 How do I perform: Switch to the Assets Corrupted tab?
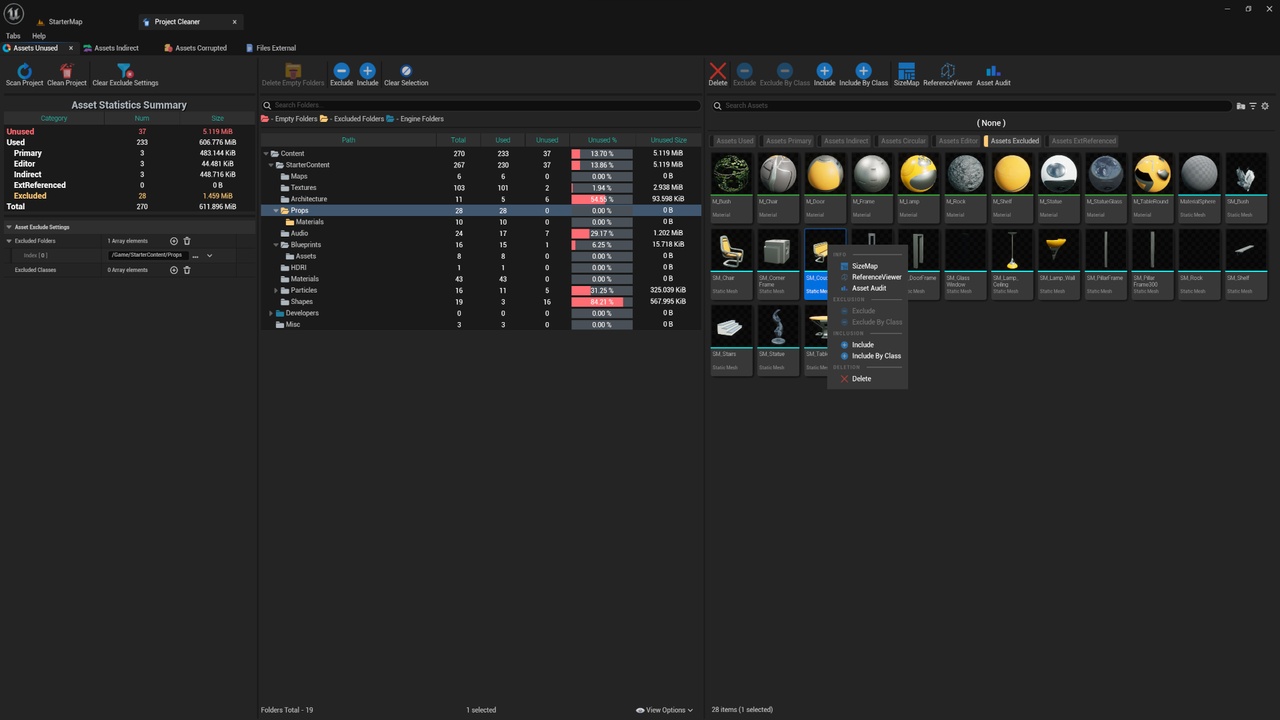(195, 48)
